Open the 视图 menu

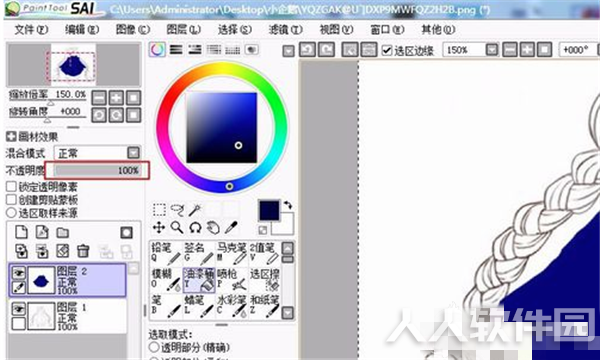(x=336, y=29)
